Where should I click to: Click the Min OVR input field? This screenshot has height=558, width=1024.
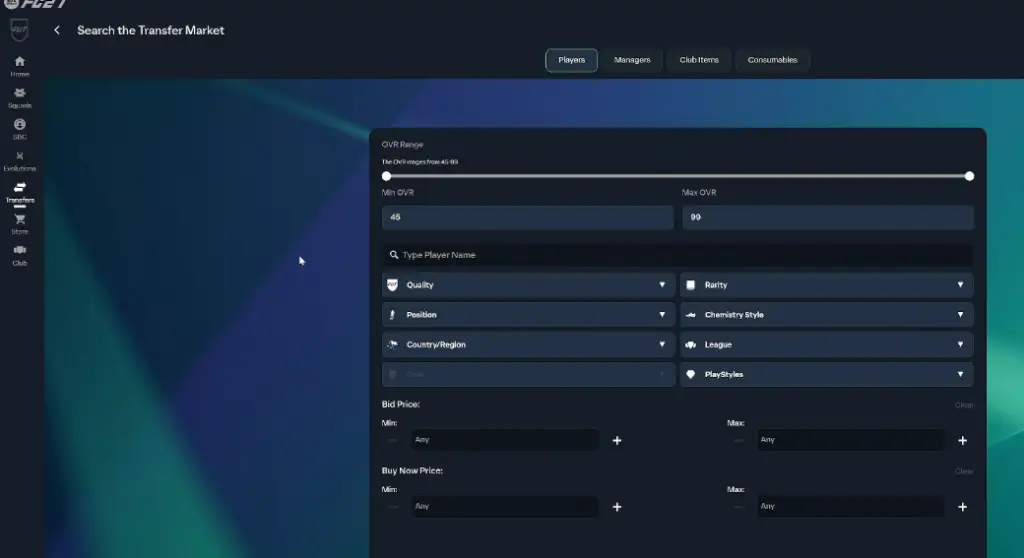[x=528, y=218]
